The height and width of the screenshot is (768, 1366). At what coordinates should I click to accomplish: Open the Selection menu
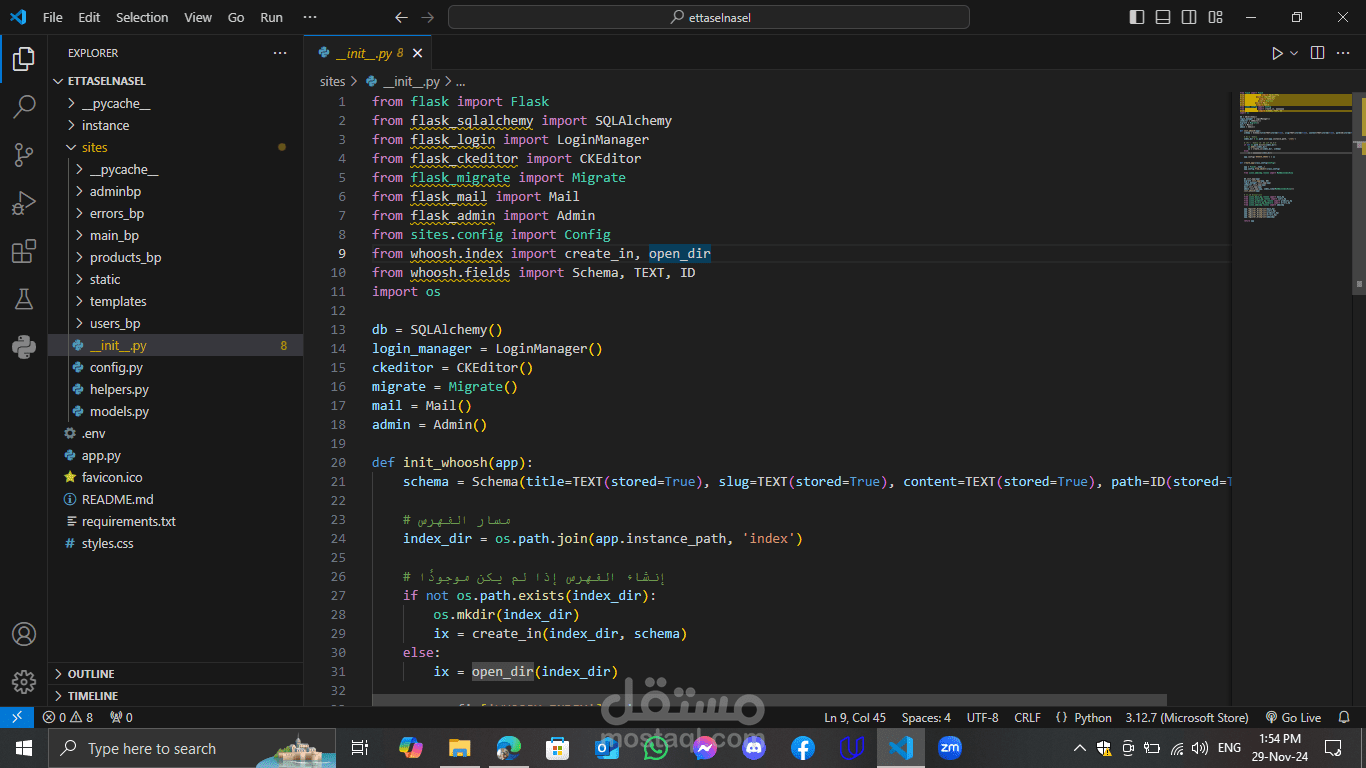[142, 17]
